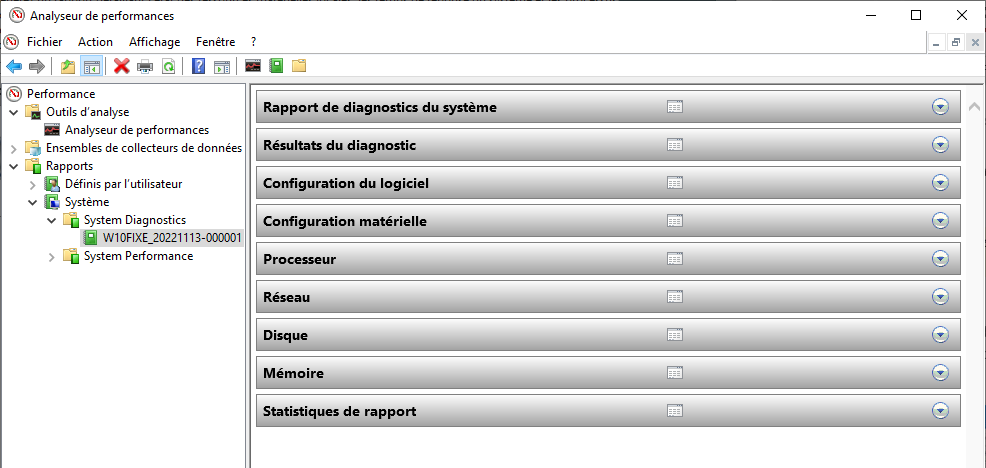The width and height of the screenshot is (986, 468).
Task: Click the report scrollbar up arrow
Action: [x=975, y=106]
